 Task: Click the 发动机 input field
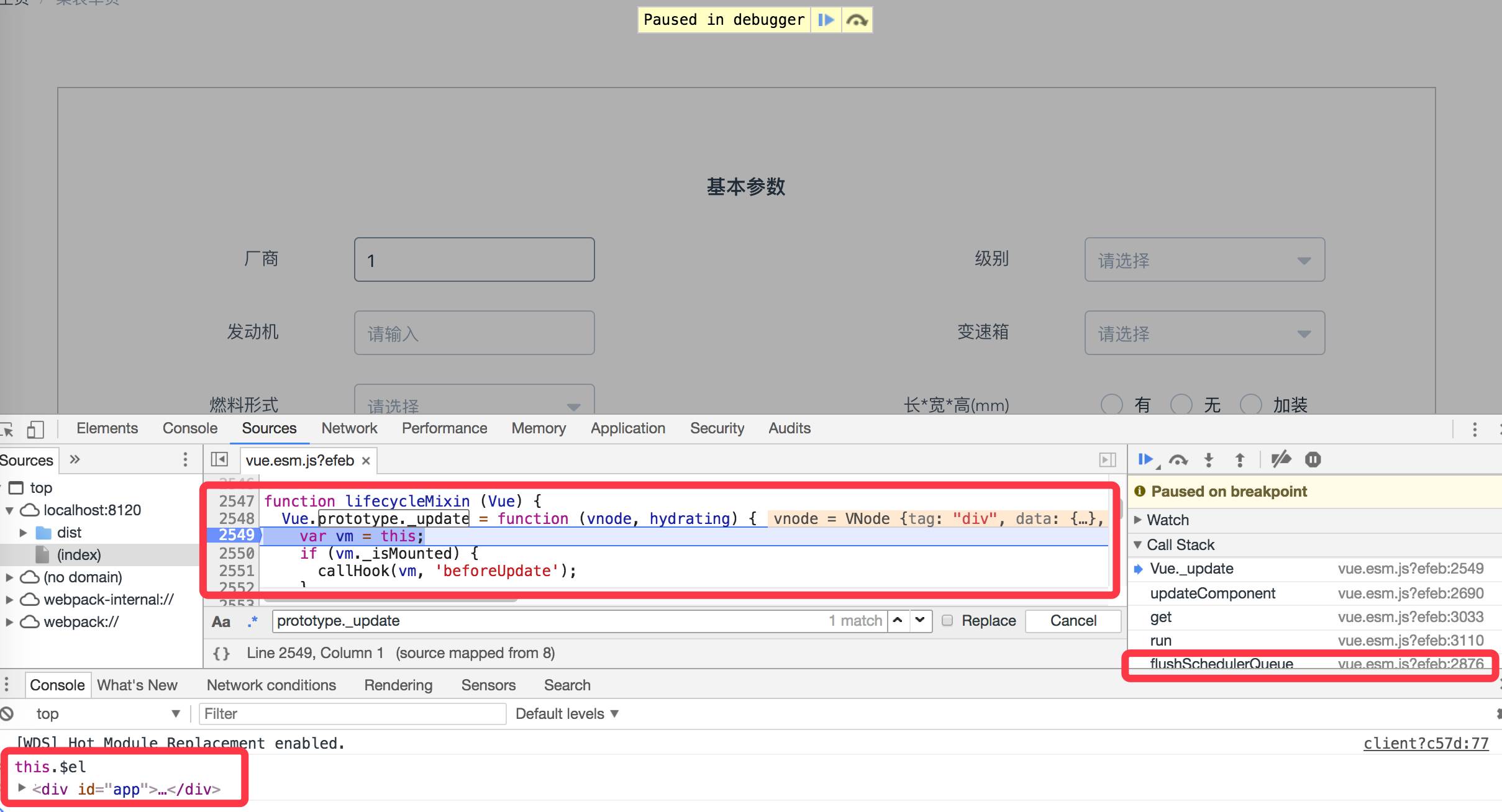click(x=474, y=333)
